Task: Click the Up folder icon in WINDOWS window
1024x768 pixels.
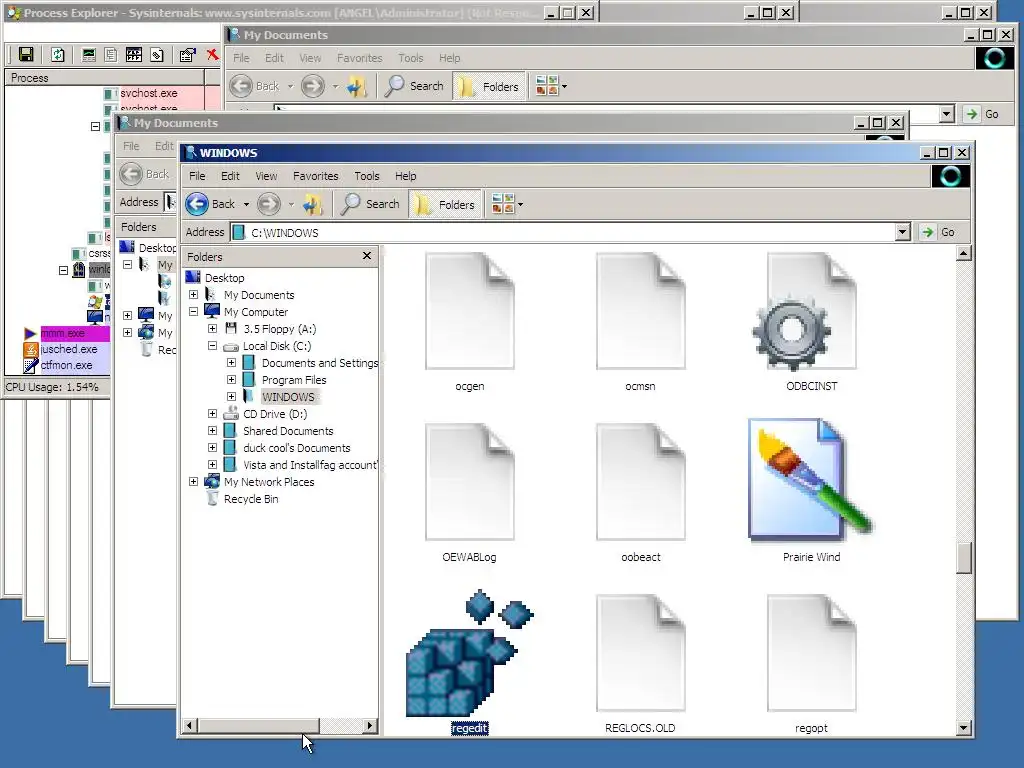Action: pyautogui.click(x=313, y=204)
